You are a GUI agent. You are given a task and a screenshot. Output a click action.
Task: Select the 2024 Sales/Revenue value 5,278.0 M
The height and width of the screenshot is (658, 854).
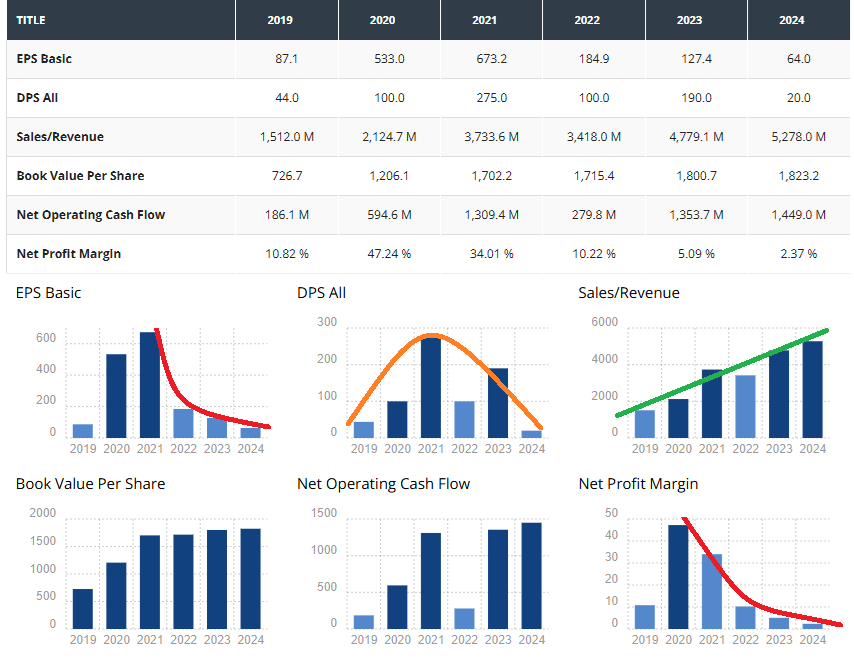pos(798,137)
